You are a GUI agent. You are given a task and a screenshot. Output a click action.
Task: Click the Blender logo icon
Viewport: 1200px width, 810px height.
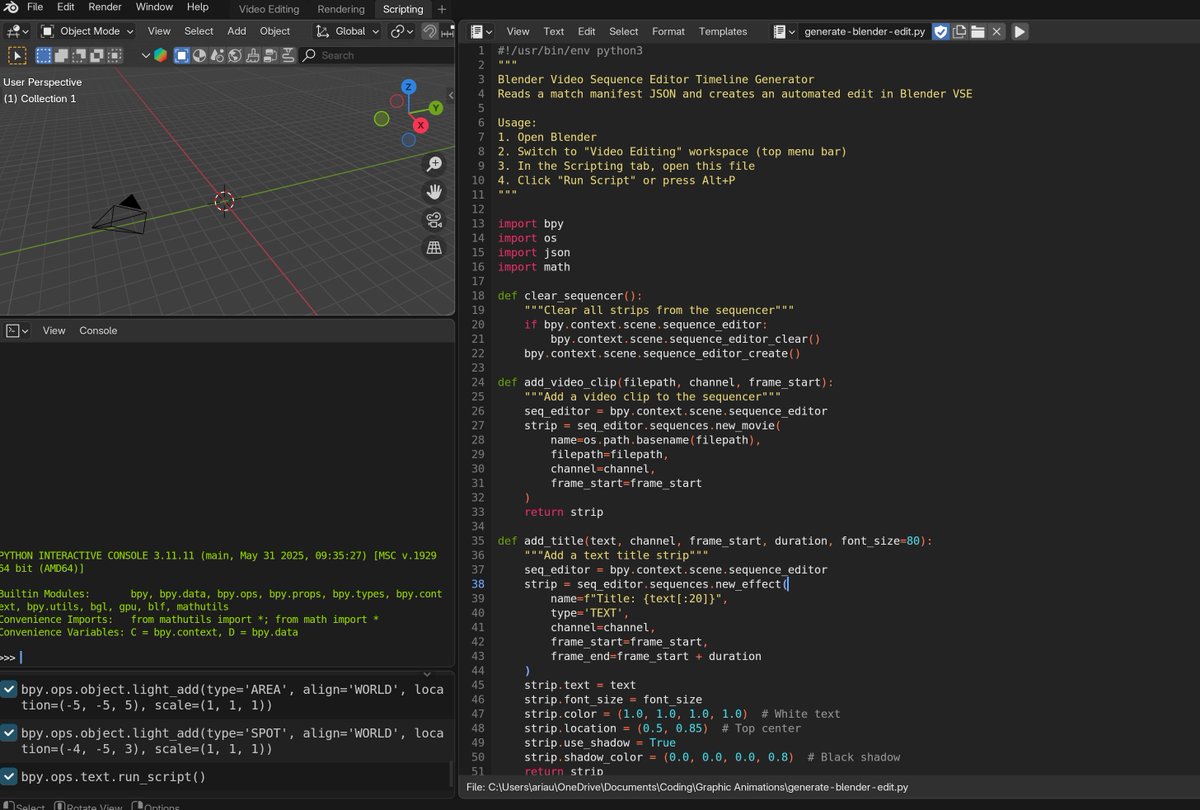tap(11, 7)
